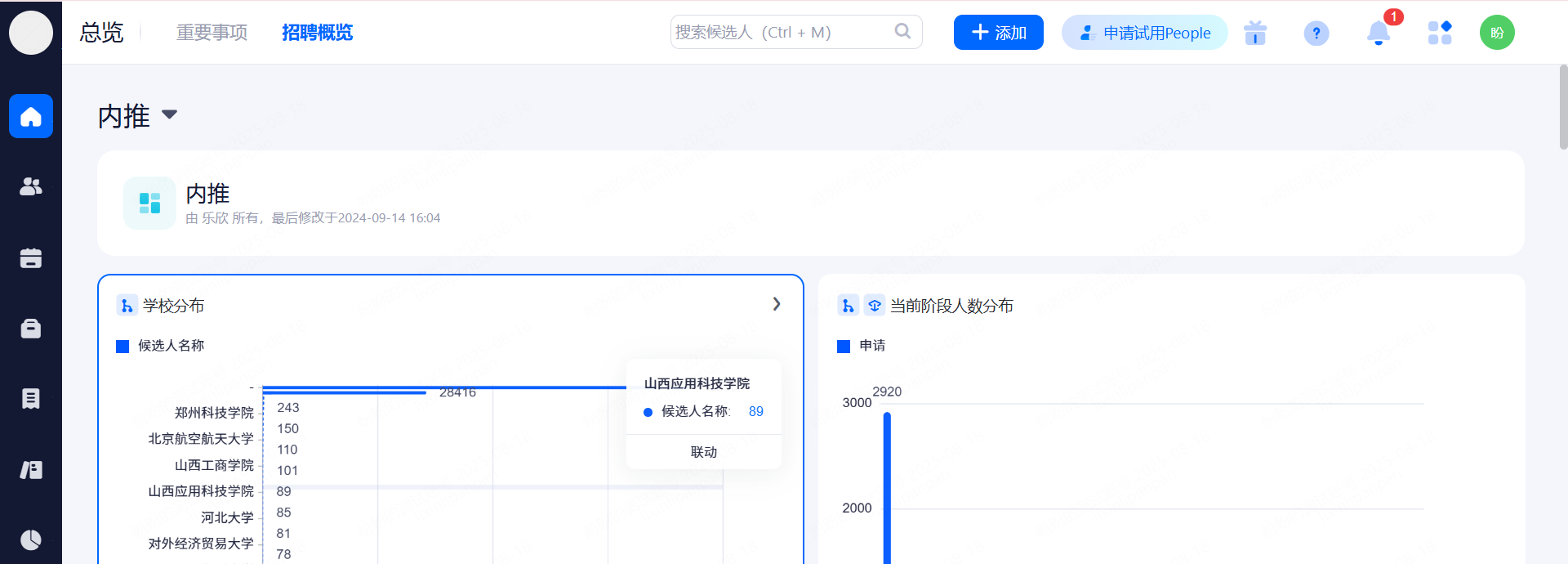Click the 申请试用People button
This screenshot has width=1568, height=564.
point(1144,33)
